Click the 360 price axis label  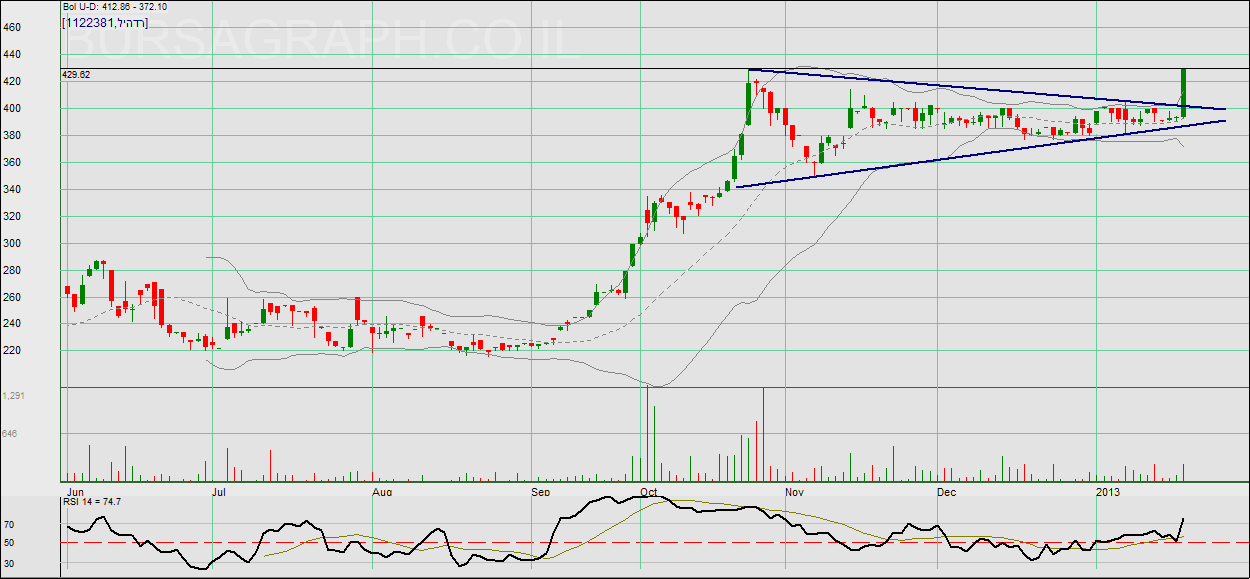[x=12, y=162]
